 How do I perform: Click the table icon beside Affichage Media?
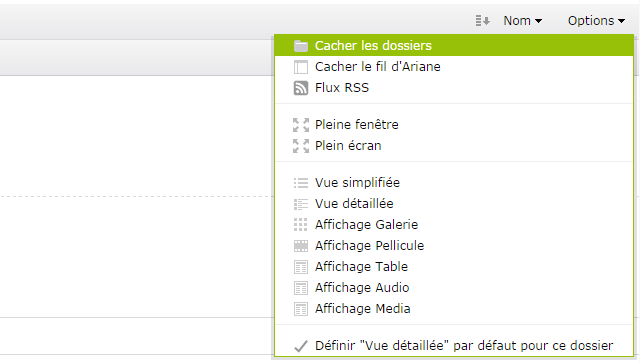point(301,309)
